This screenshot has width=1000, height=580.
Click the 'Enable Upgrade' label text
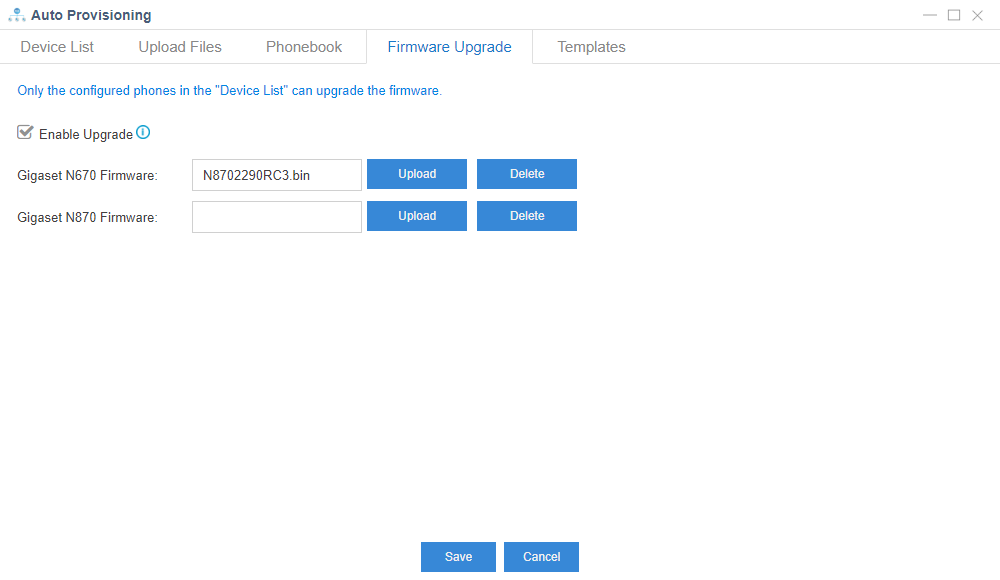click(x=86, y=134)
